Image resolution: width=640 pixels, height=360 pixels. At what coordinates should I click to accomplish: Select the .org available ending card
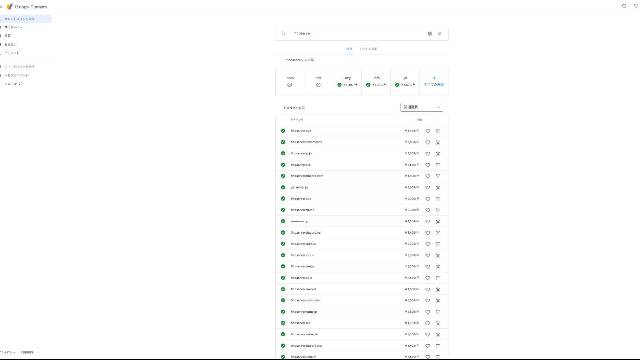[x=347, y=81]
